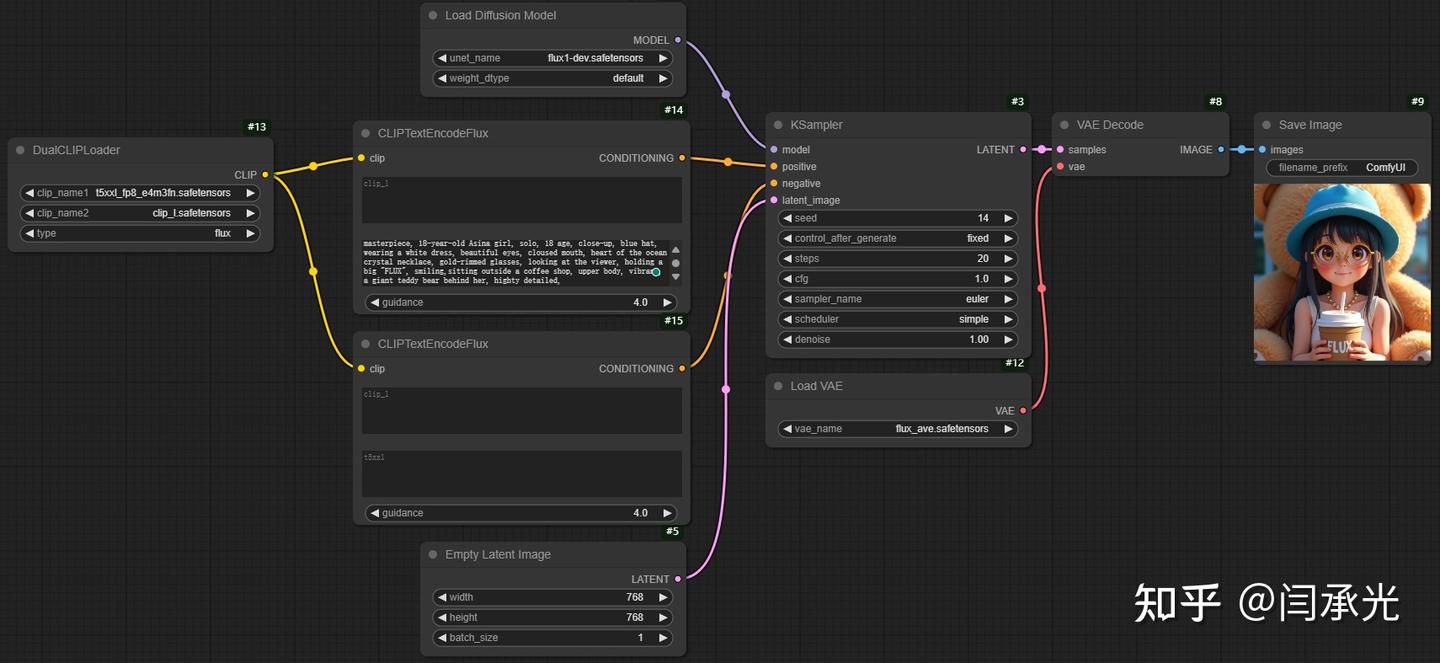Viewport: 1440px width, 663px height.
Task: Click the left arrow to decrease latent width
Action: [441, 597]
